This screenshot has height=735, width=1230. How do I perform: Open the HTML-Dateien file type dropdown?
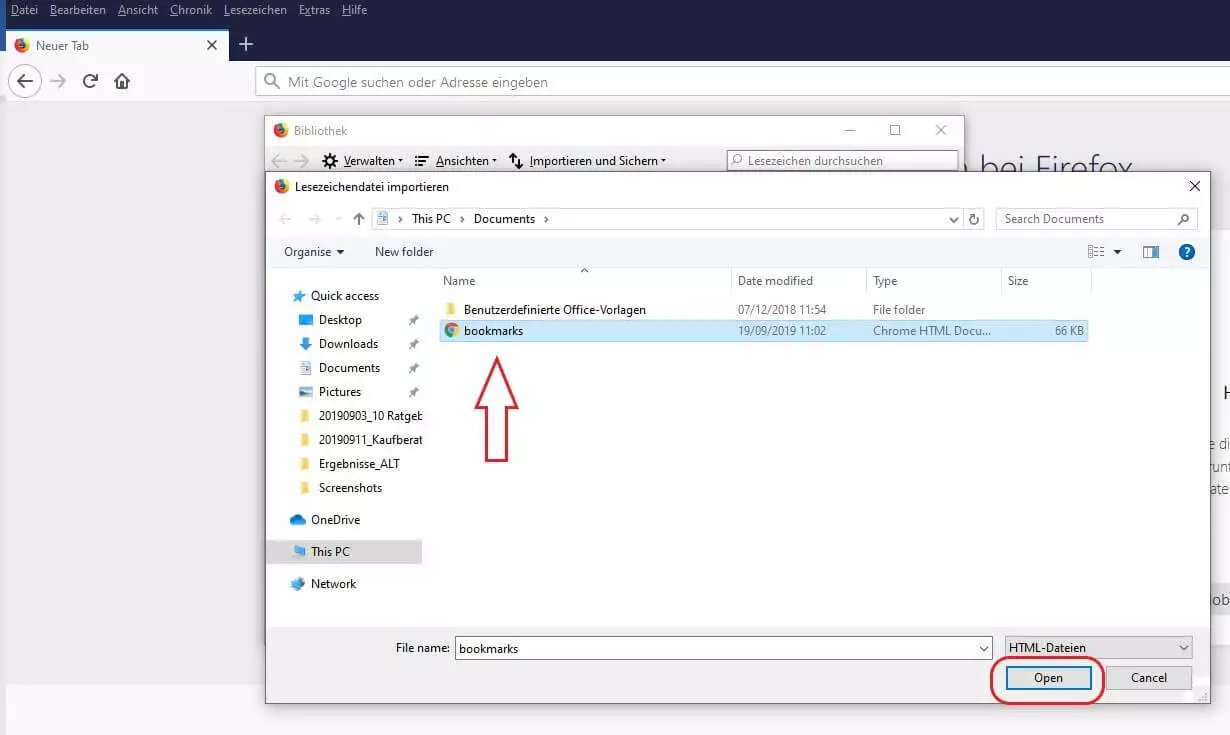[x=1099, y=648]
